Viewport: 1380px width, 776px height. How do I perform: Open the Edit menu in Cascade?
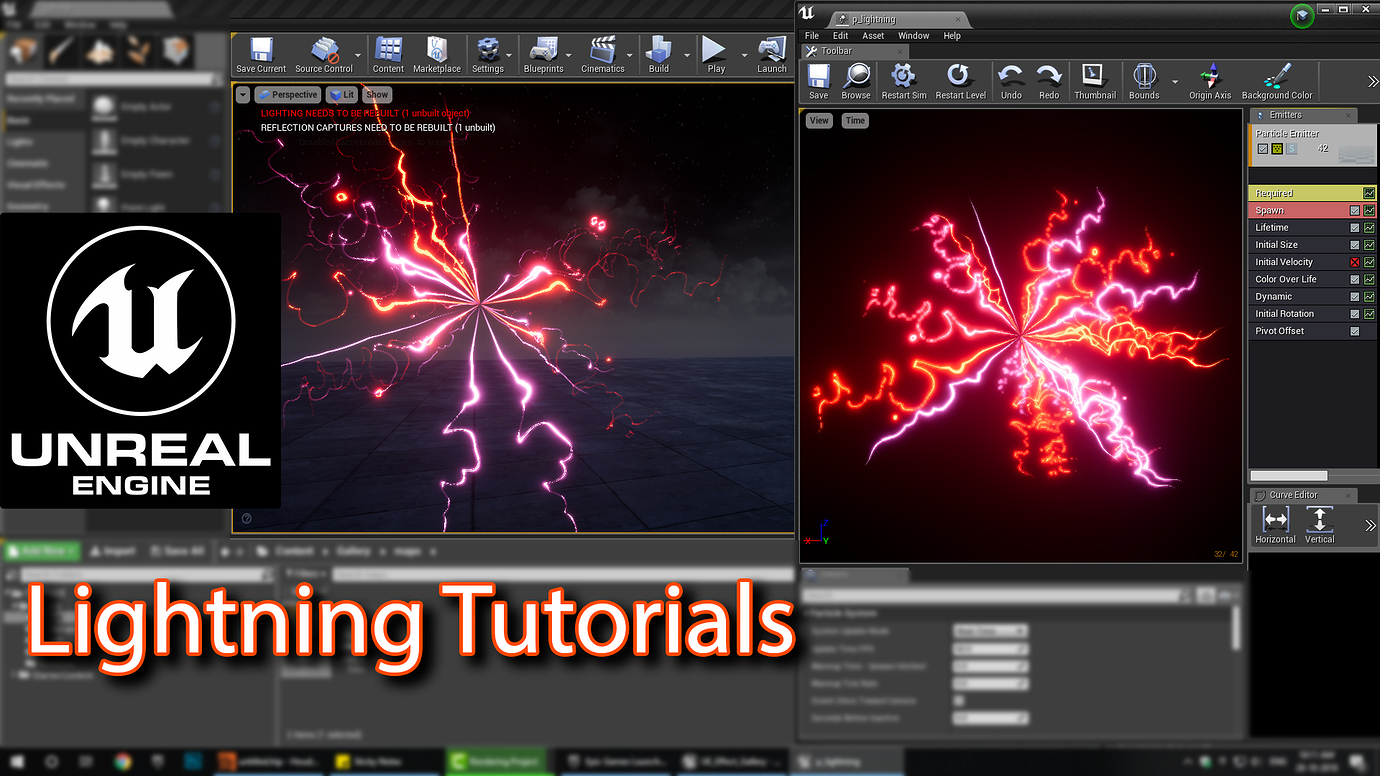(x=841, y=36)
